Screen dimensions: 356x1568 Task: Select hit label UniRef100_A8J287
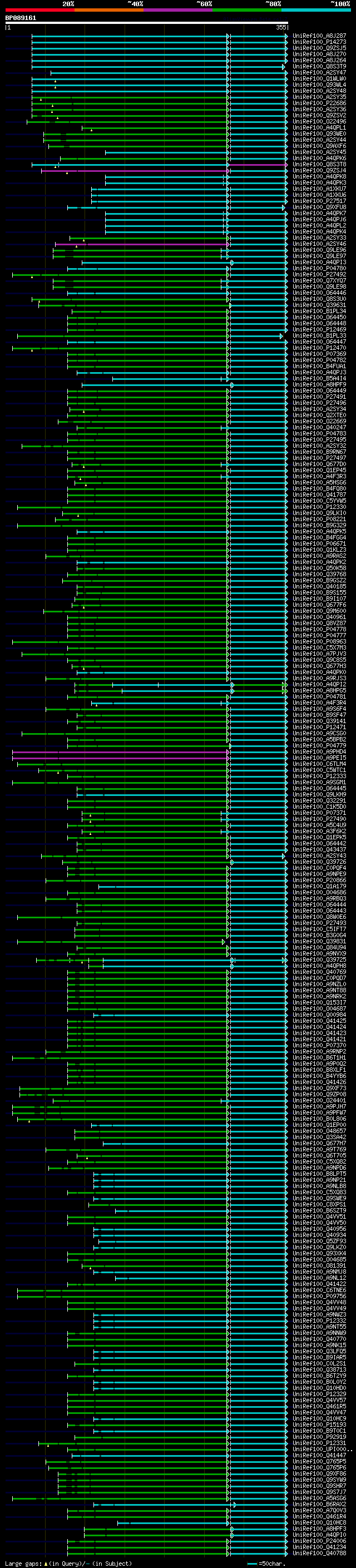pos(319,36)
